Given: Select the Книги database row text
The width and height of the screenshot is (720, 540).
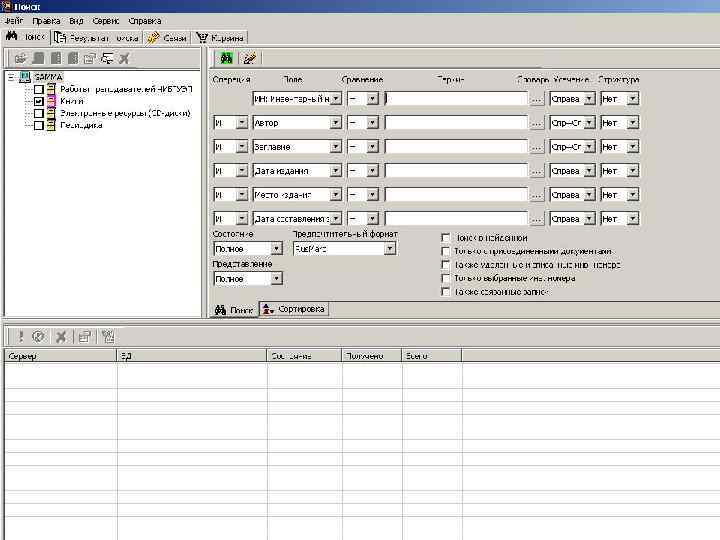Looking at the screenshot, I should click(x=72, y=101).
